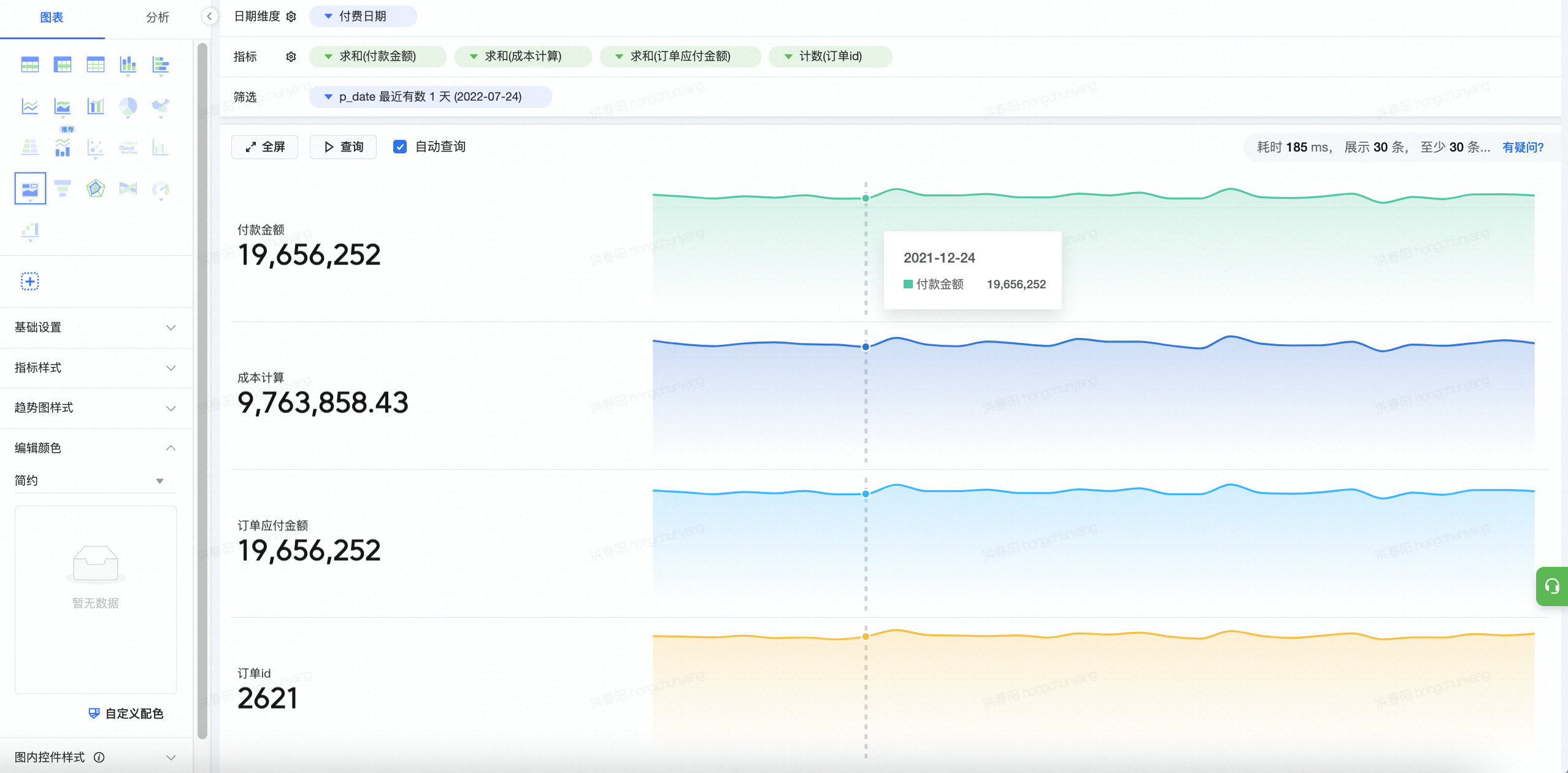Choose the line chart icon
Screen dimensions: 1568x773
(x=29, y=106)
